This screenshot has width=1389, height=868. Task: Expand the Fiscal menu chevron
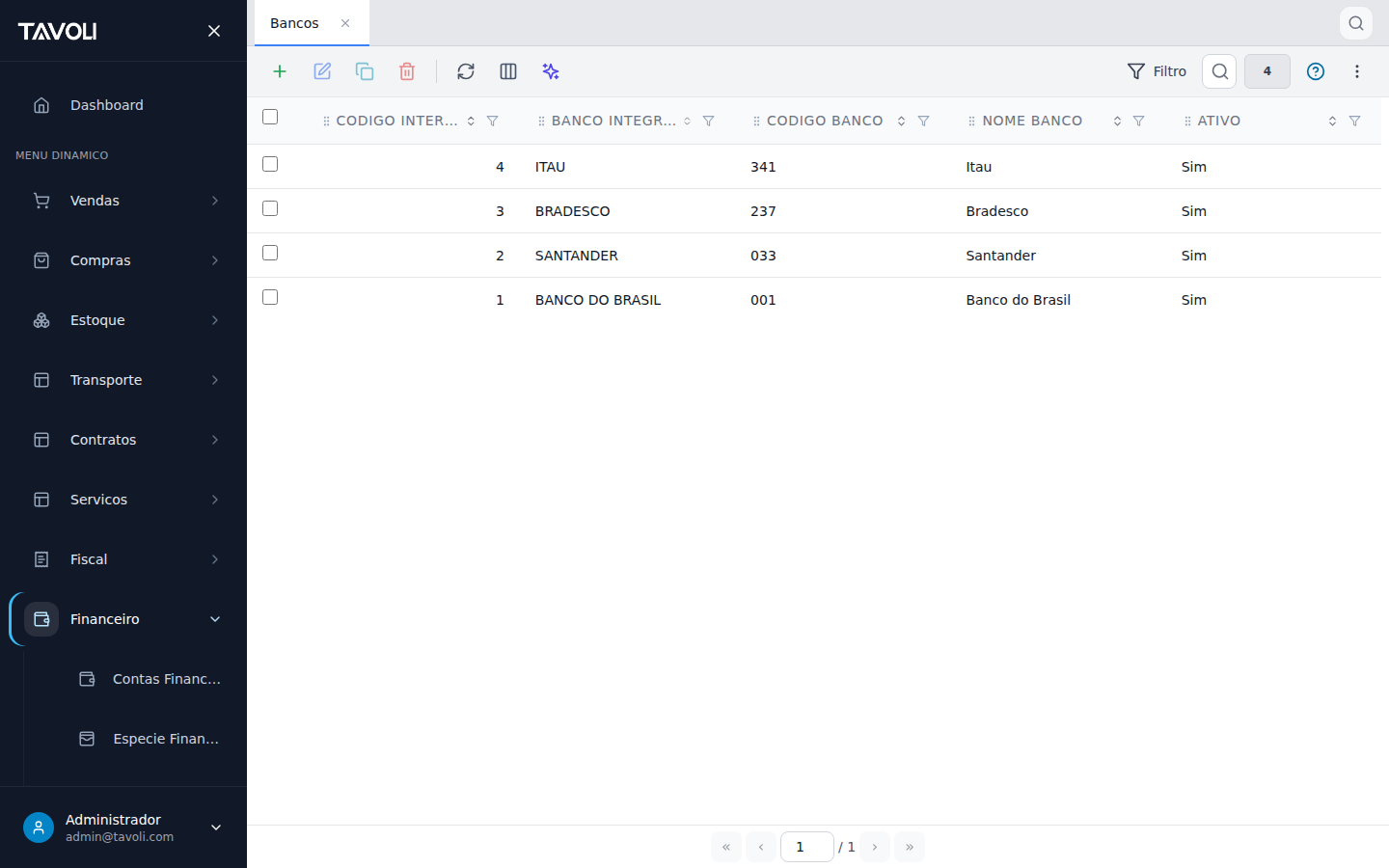[x=215, y=559]
